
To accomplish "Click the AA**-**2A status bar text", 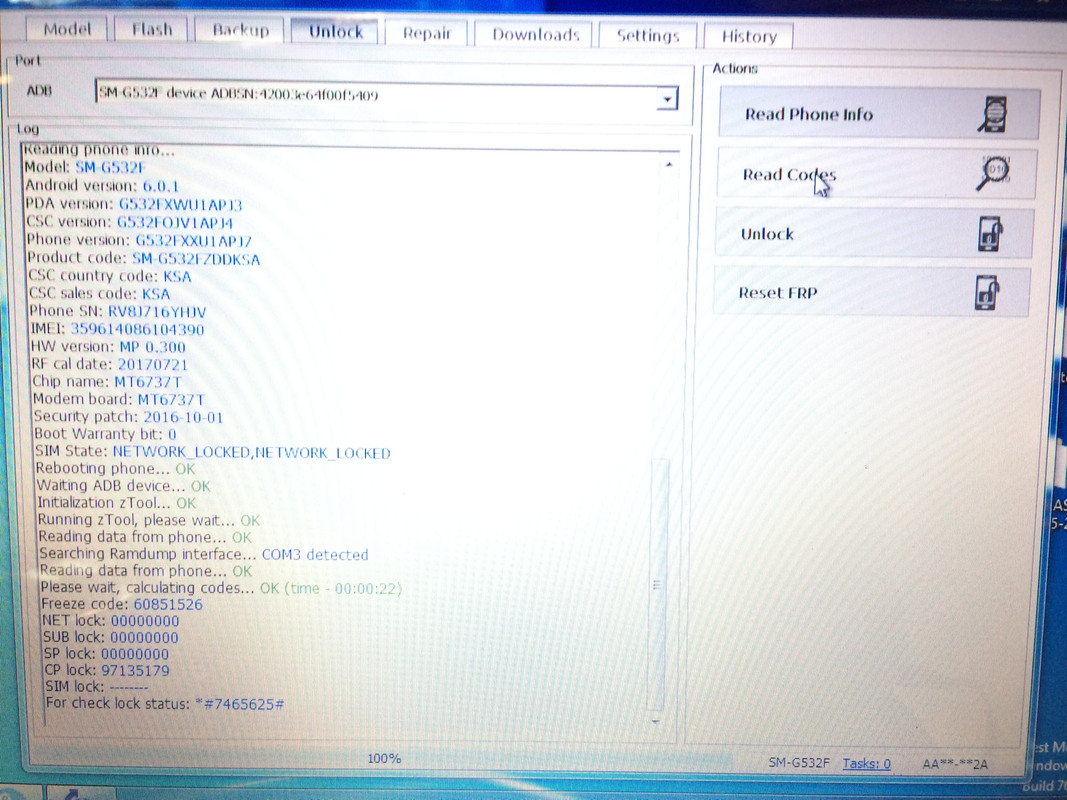I will tap(955, 764).
